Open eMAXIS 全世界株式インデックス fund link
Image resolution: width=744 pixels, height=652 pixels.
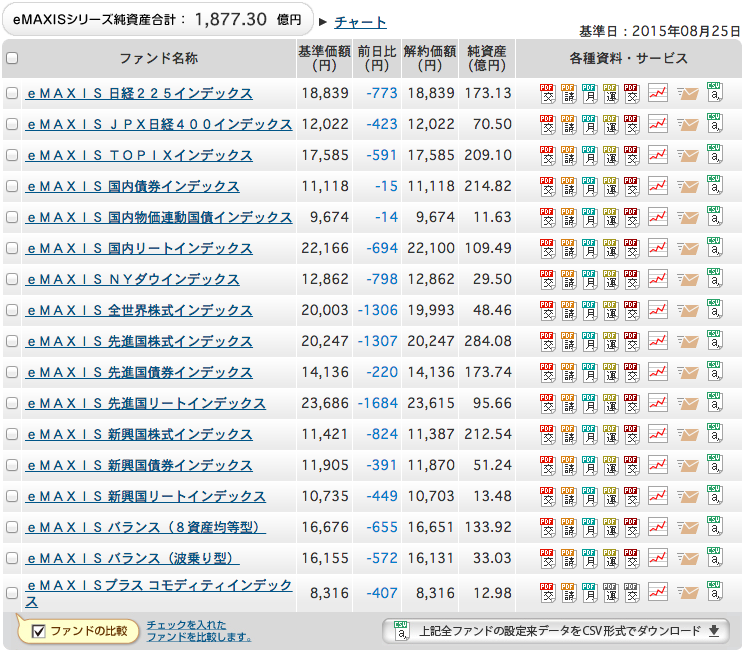pyautogui.click(x=139, y=310)
